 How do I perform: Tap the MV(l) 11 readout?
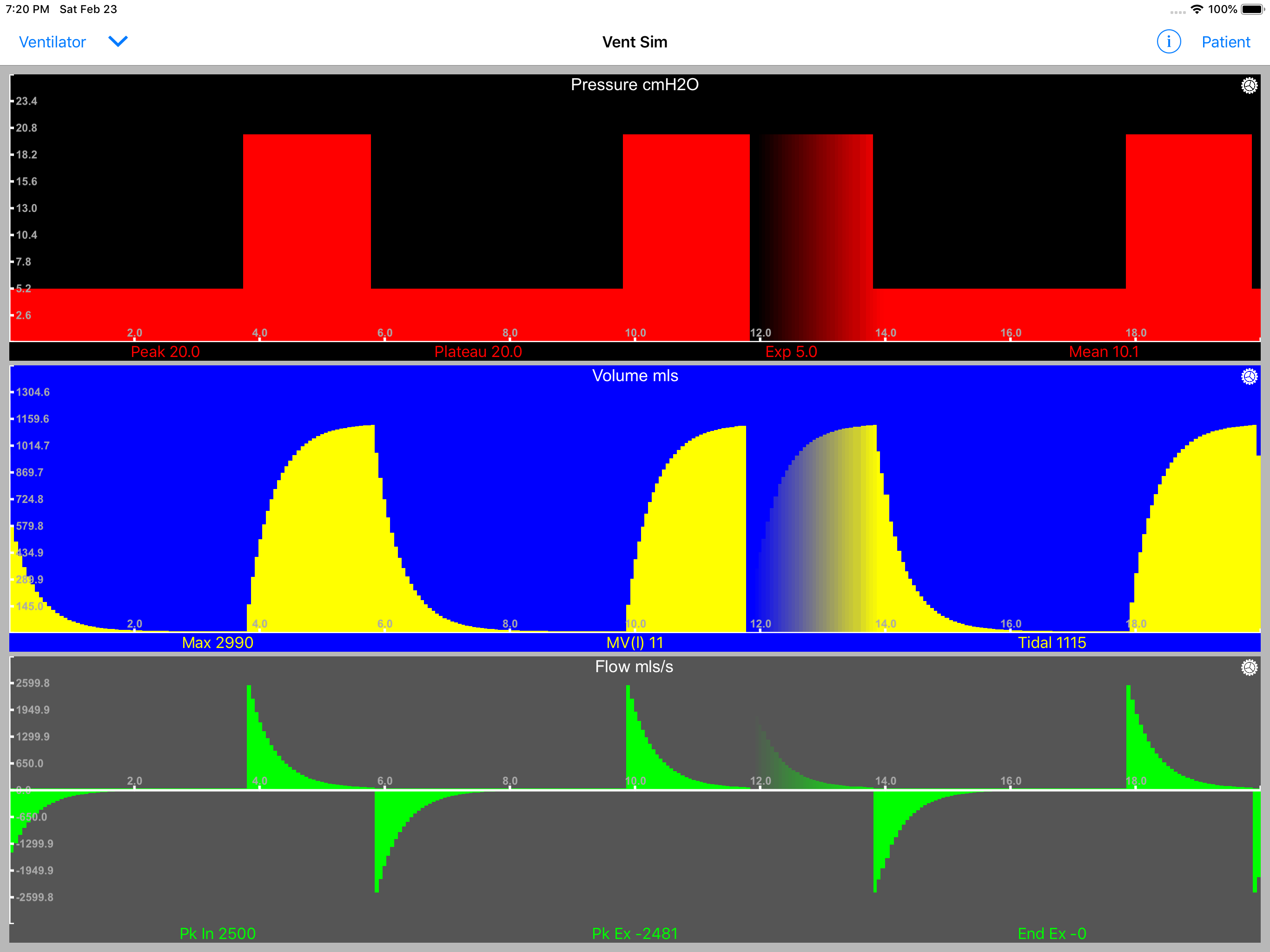pos(635,642)
